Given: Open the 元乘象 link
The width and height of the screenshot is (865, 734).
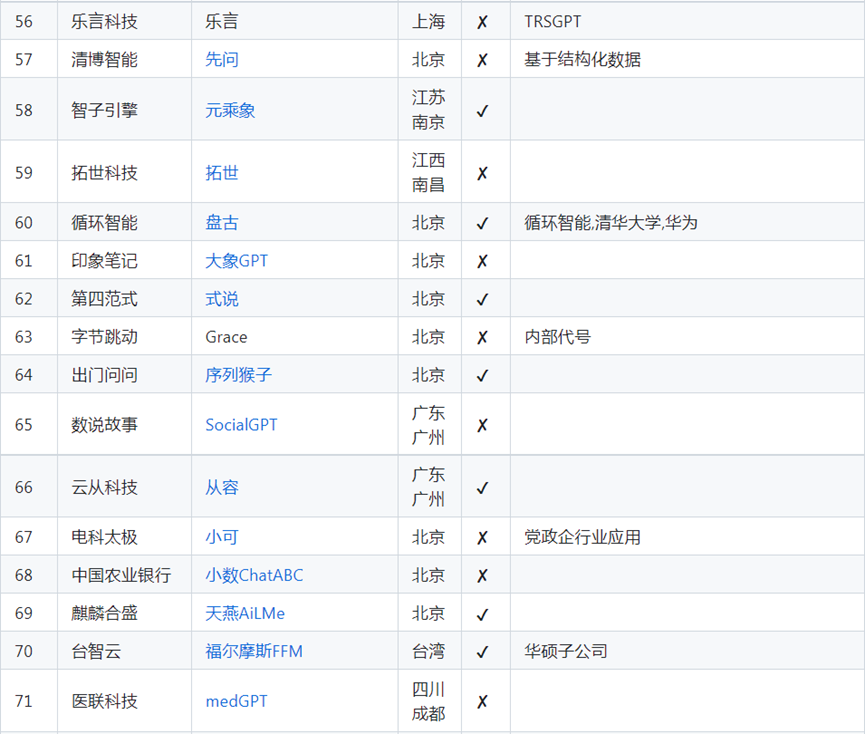Looking at the screenshot, I should click(x=230, y=110).
